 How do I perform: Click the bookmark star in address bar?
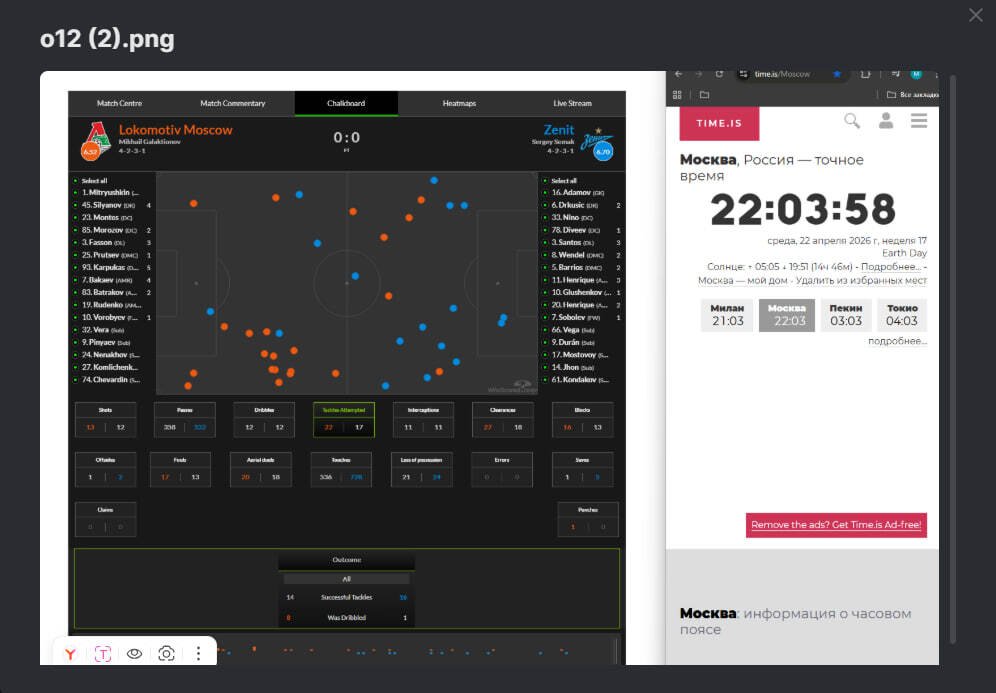837,74
